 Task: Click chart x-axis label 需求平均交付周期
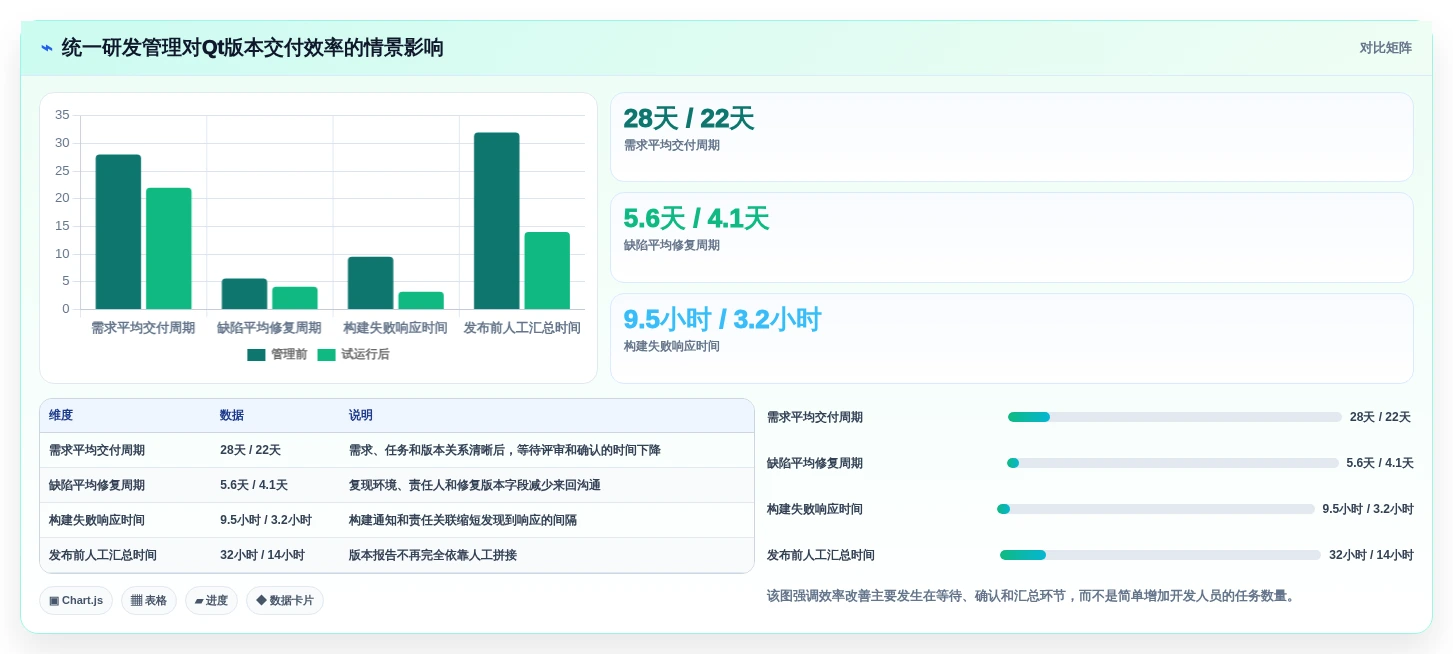143,328
